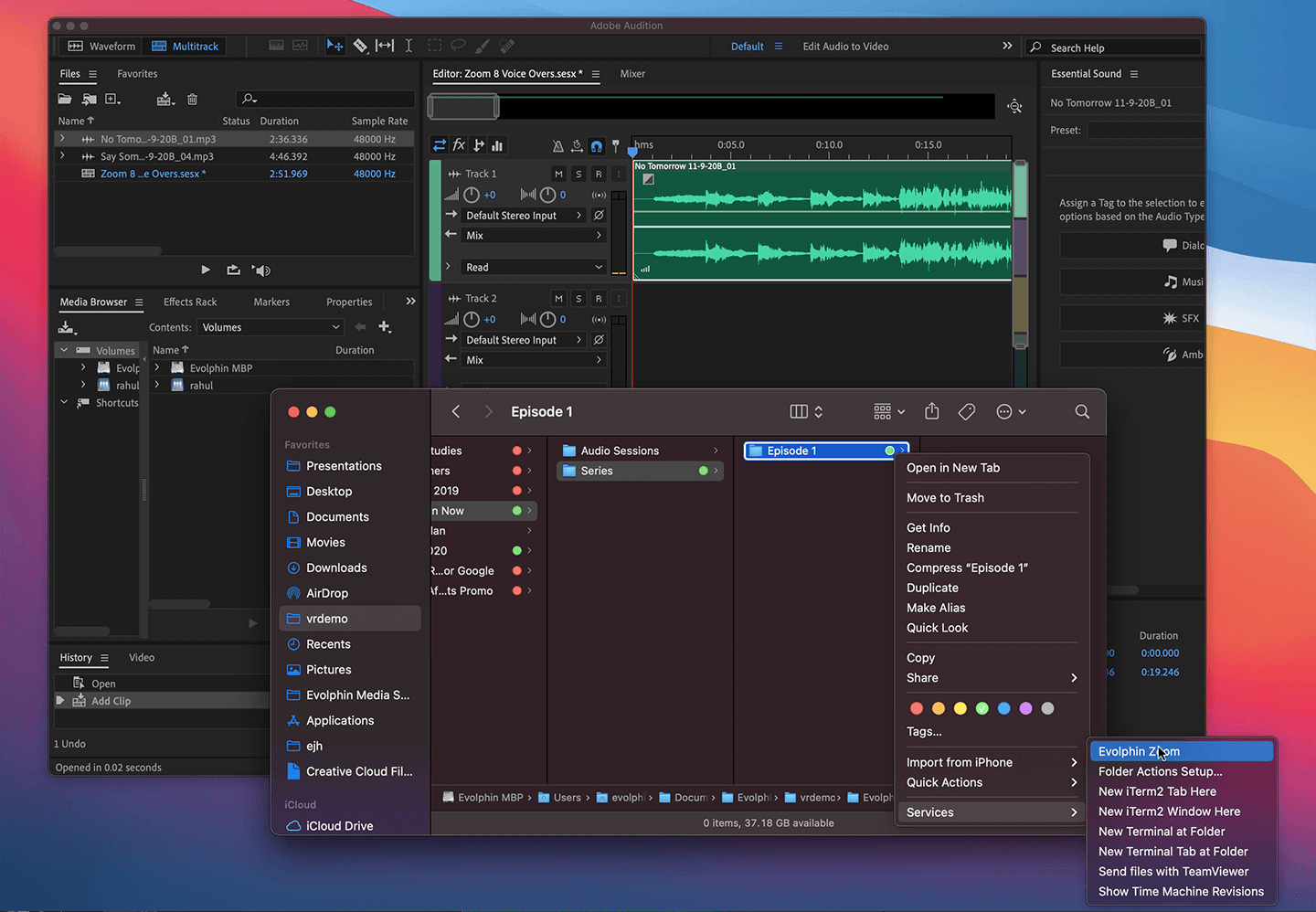Click the zoom-to-selection icon beside overview bar
The height and width of the screenshot is (912, 1316).
(x=1014, y=107)
